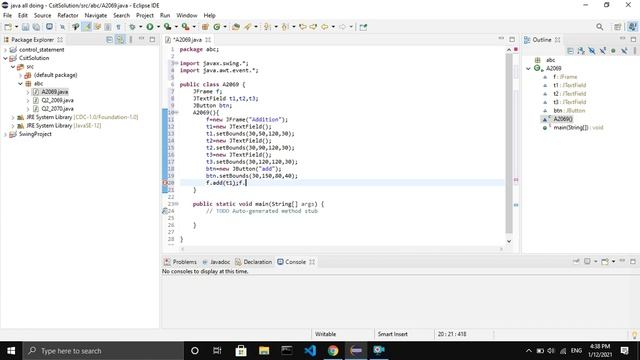Screen dimensions: 640x360
Task: Click the Save All toolbar icon
Action: tap(36, 27)
